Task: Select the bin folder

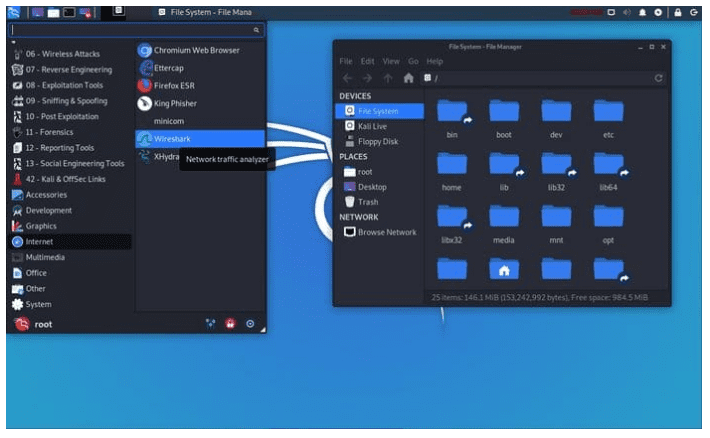Action: point(452,119)
